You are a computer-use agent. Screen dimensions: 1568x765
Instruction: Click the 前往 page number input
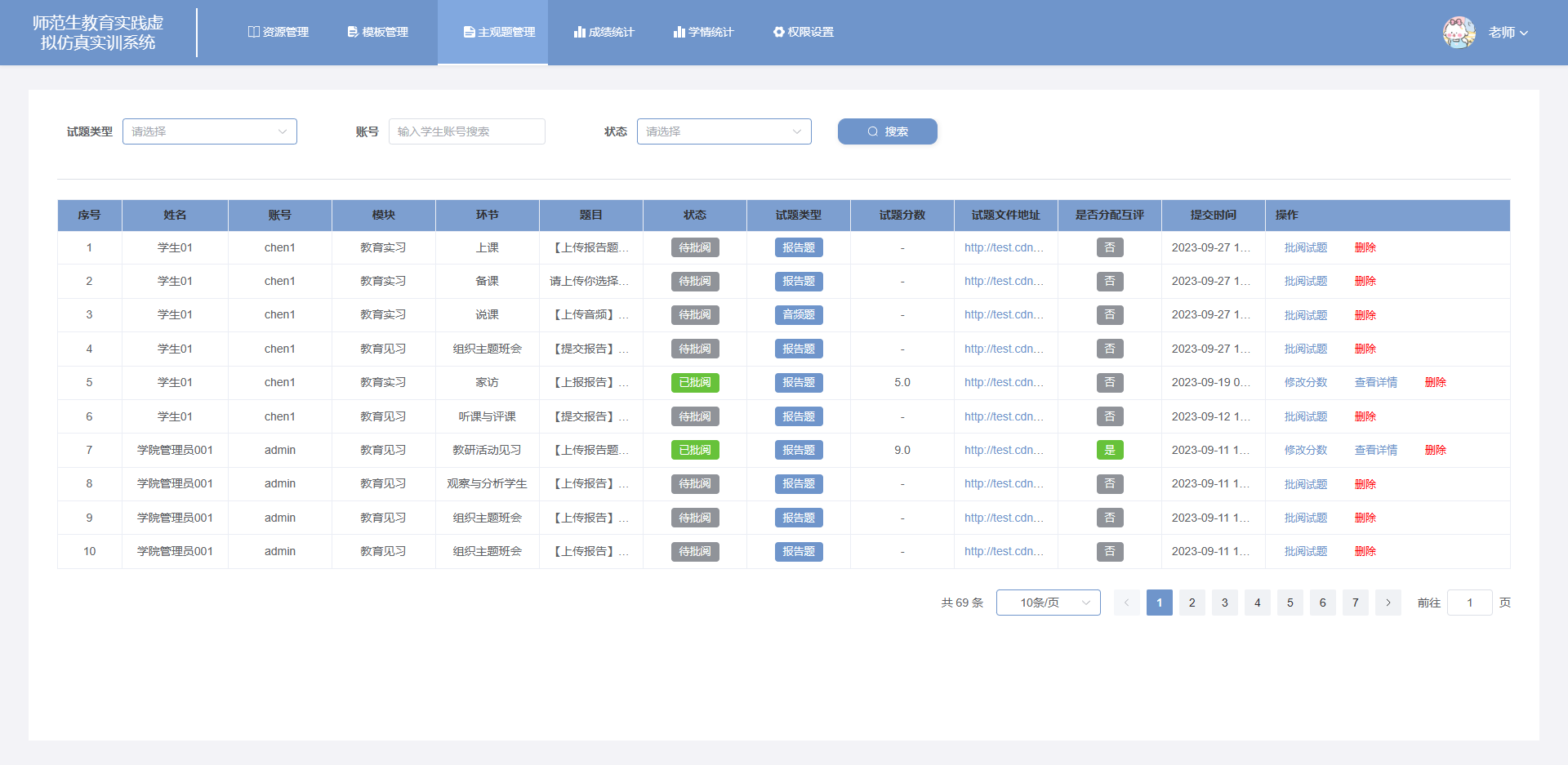(1470, 603)
